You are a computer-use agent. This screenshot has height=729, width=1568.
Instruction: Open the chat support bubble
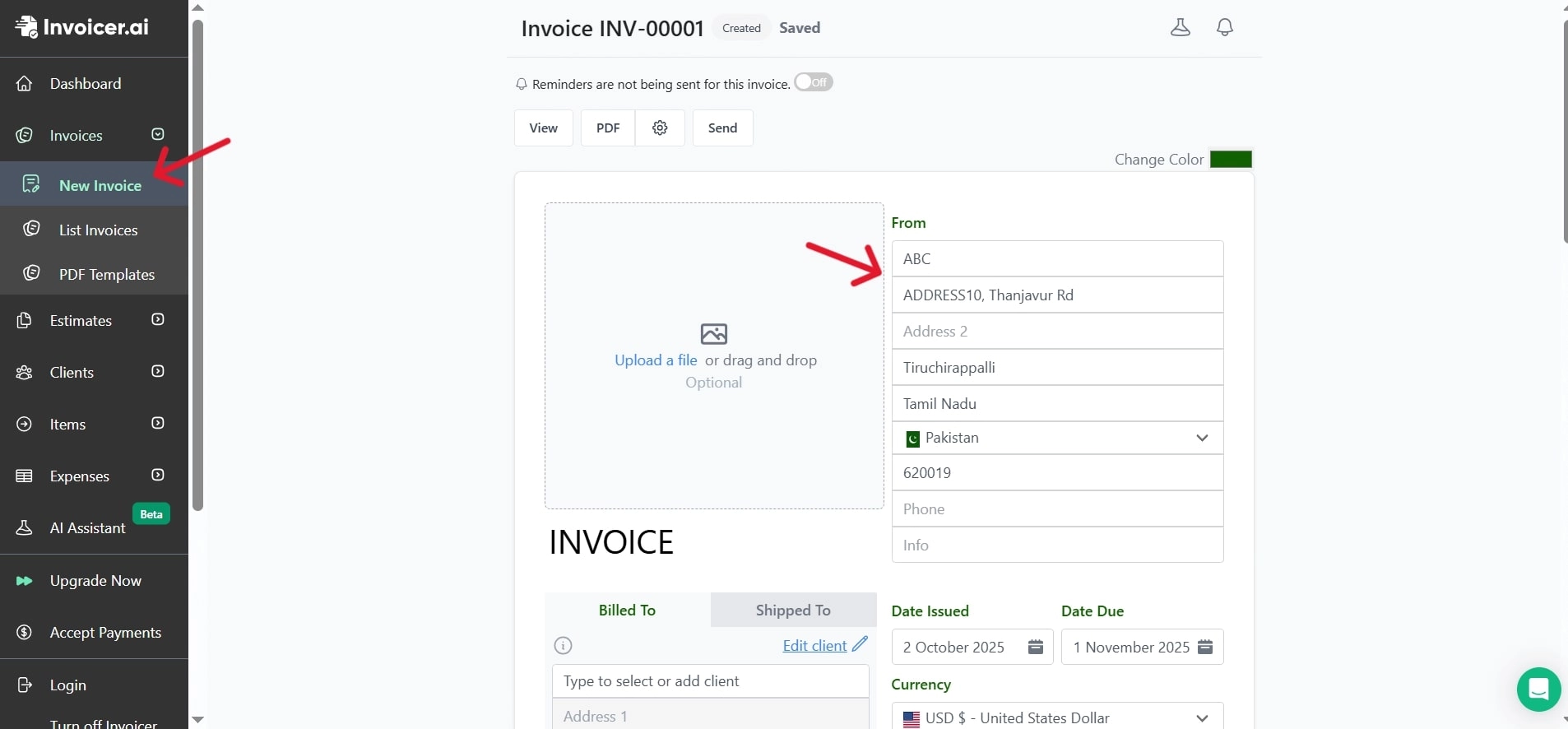point(1538,690)
